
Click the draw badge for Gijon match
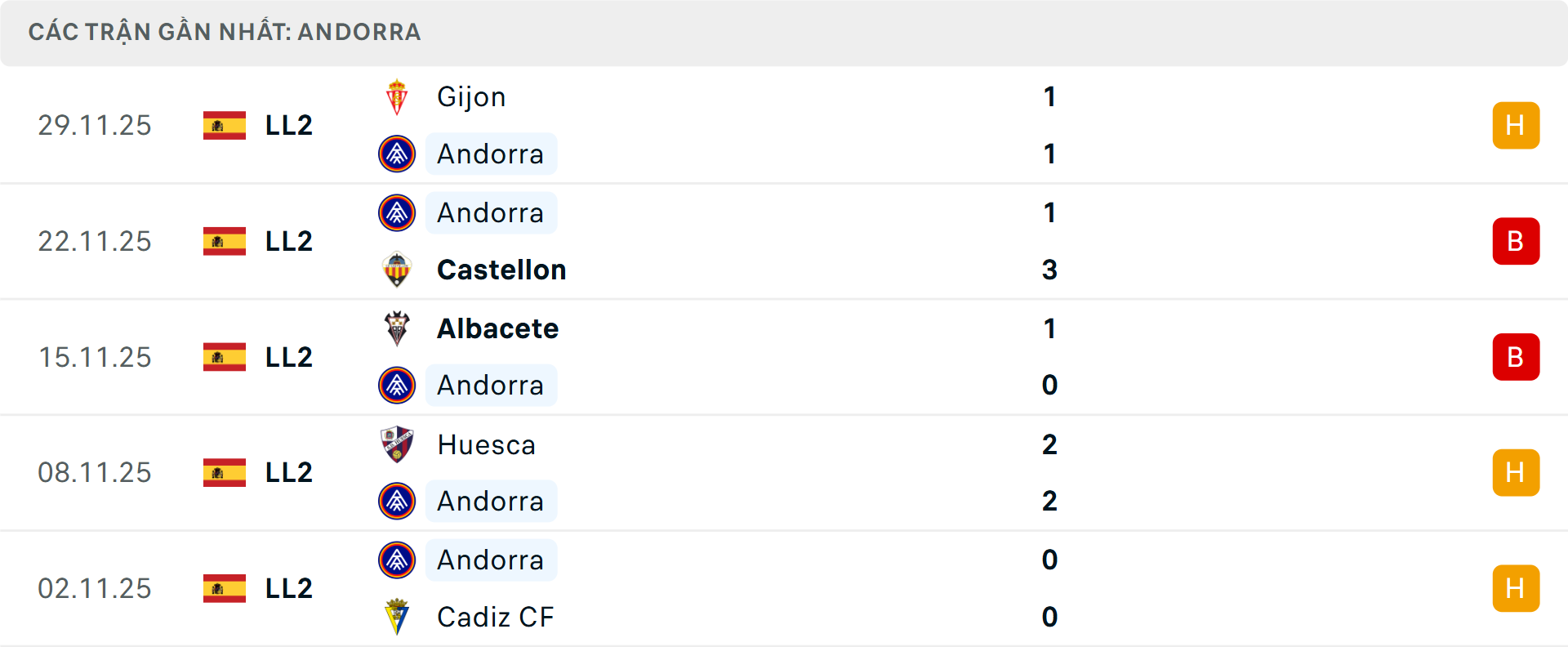pos(1516,125)
